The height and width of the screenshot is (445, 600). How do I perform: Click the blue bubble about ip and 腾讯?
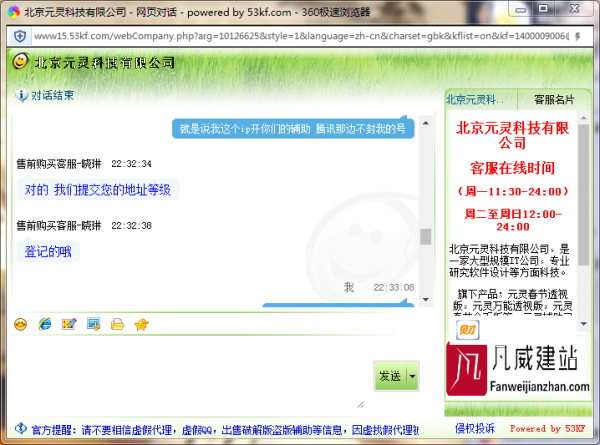click(293, 129)
